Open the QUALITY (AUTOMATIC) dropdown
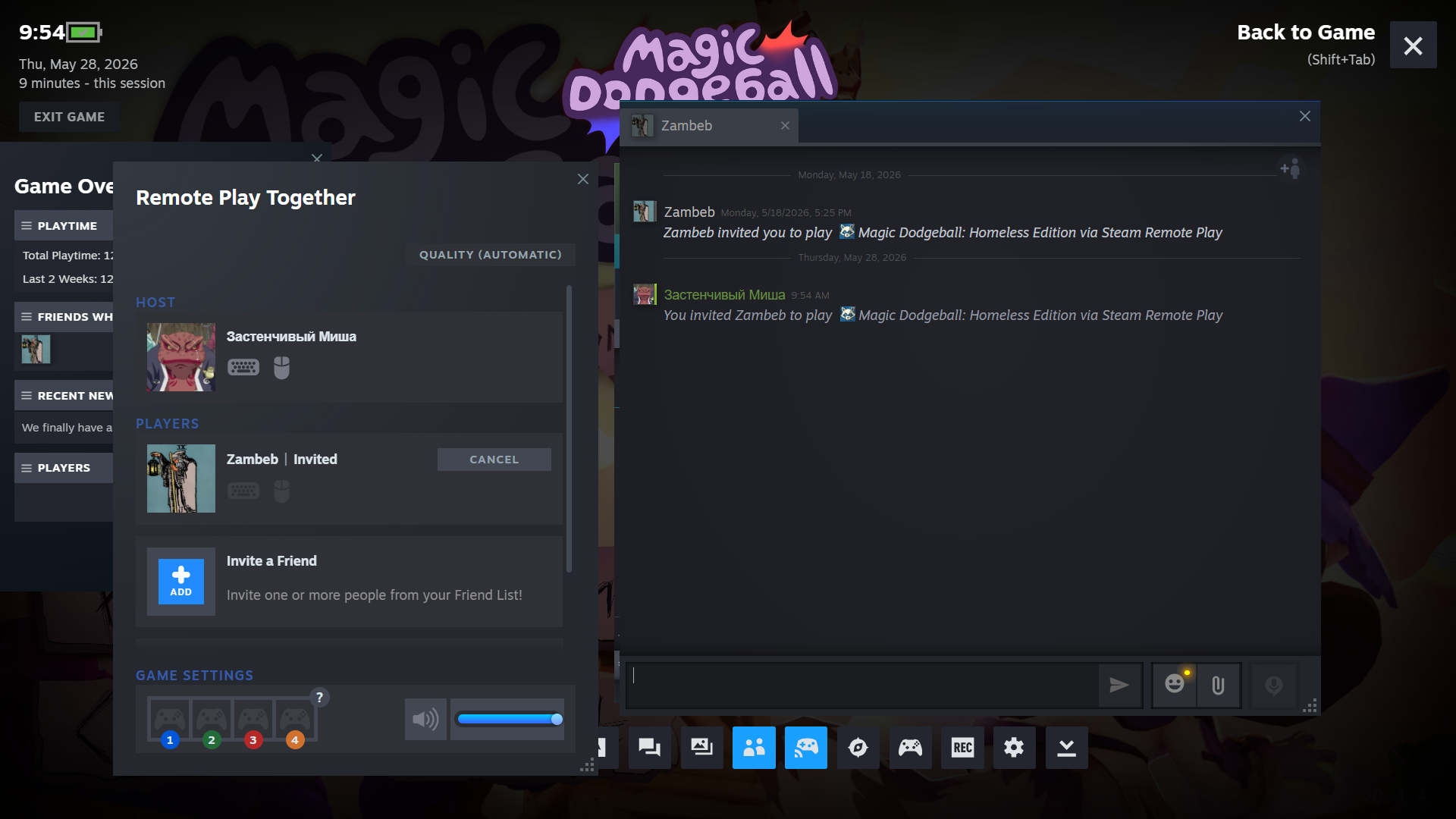The image size is (1456, 819). (x=491, y=255)
